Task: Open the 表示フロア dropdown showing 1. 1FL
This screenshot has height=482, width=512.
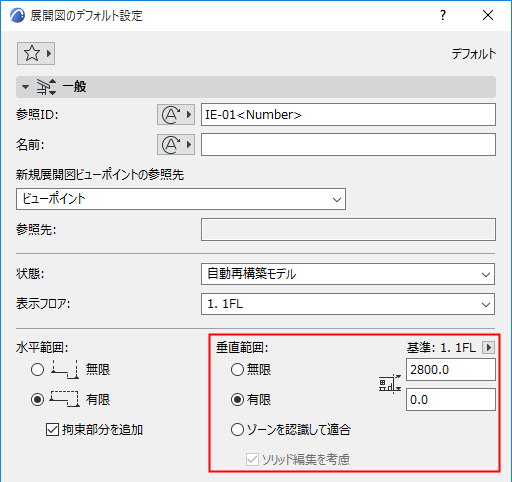Action: point(348,304)
